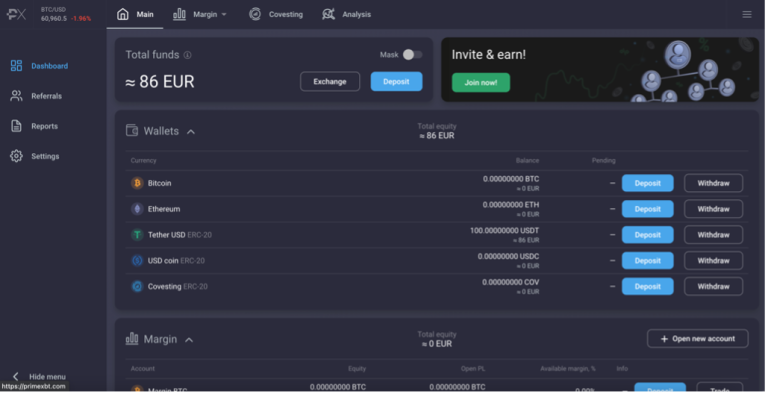Click the 0.00000000 COV balance

point(512,283)
